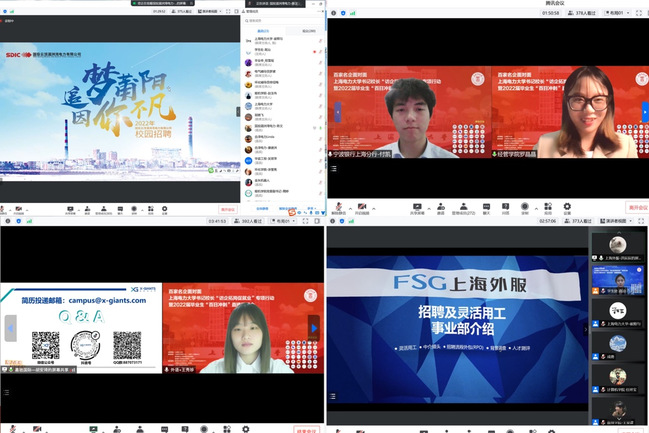The image size is (649, 433).
Task: Click invite icon in top-right meeting toolbar
Action: 441,207
